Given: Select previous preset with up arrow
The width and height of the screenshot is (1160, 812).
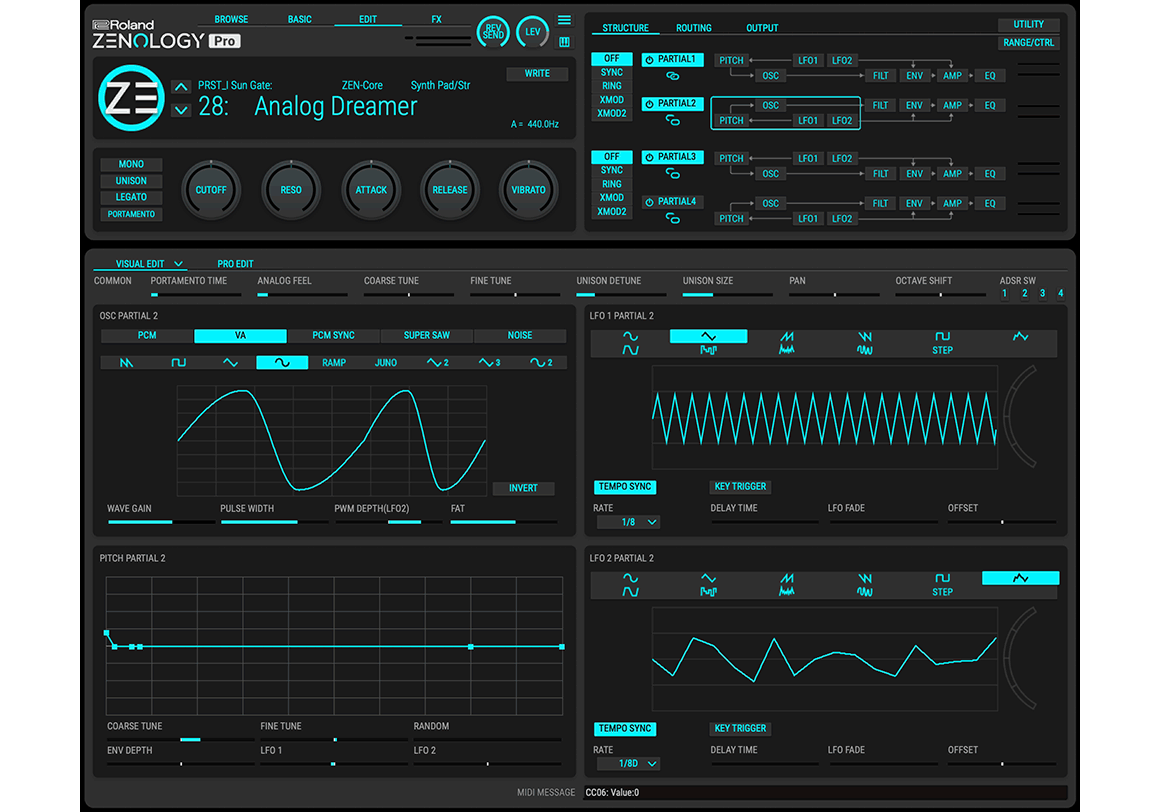Looking at the screenshot, I should coord(181,87).
